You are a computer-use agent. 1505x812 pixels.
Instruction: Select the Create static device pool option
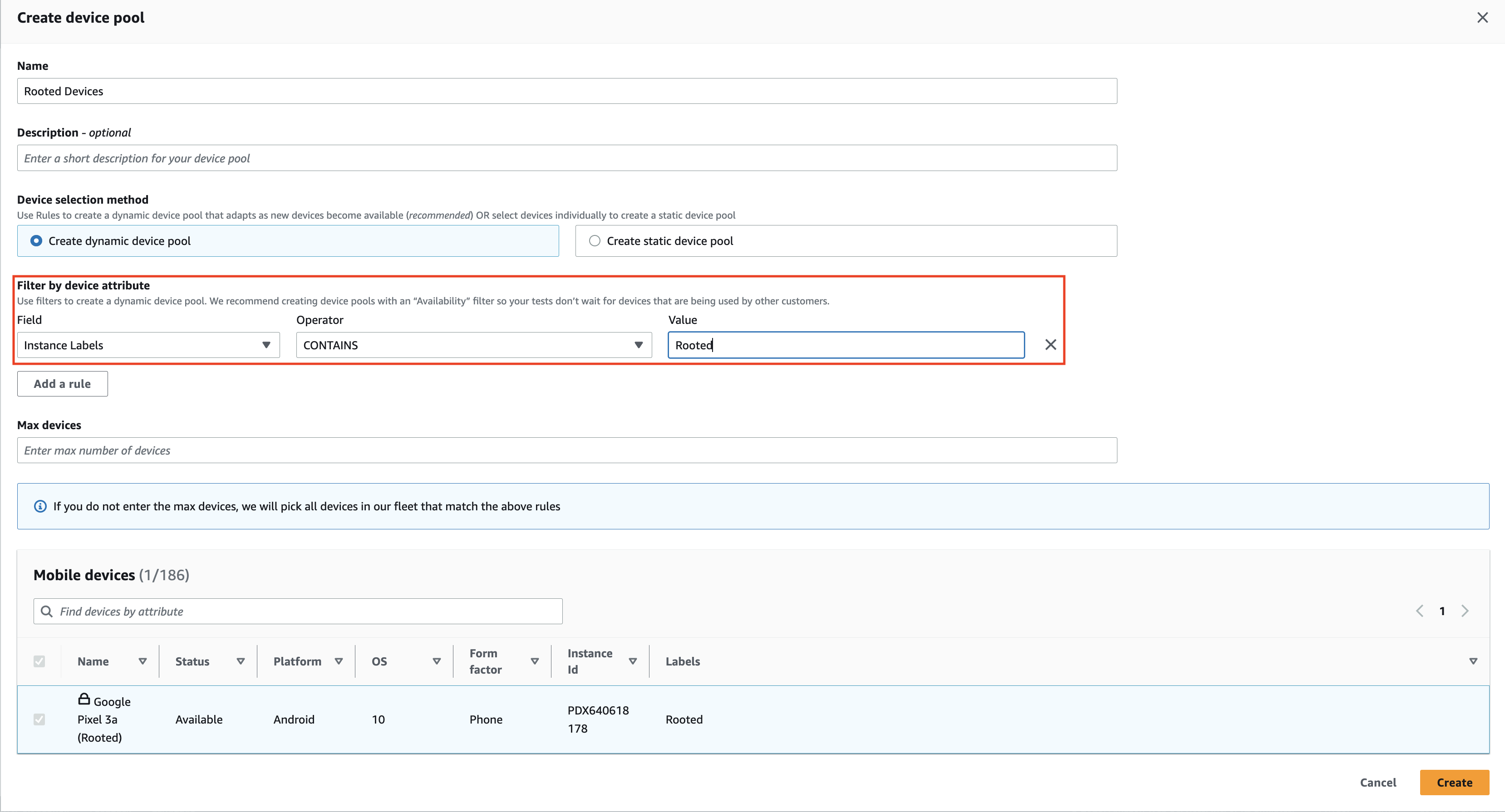click(594, 240)
